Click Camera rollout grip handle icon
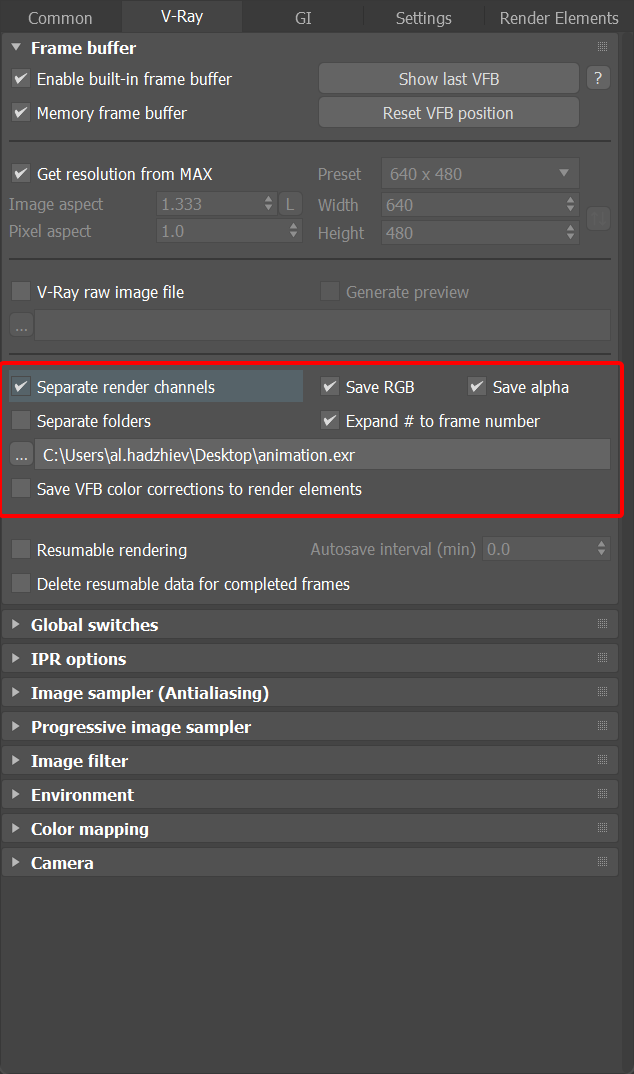634x1074 pixels. [x=602, y=862]
